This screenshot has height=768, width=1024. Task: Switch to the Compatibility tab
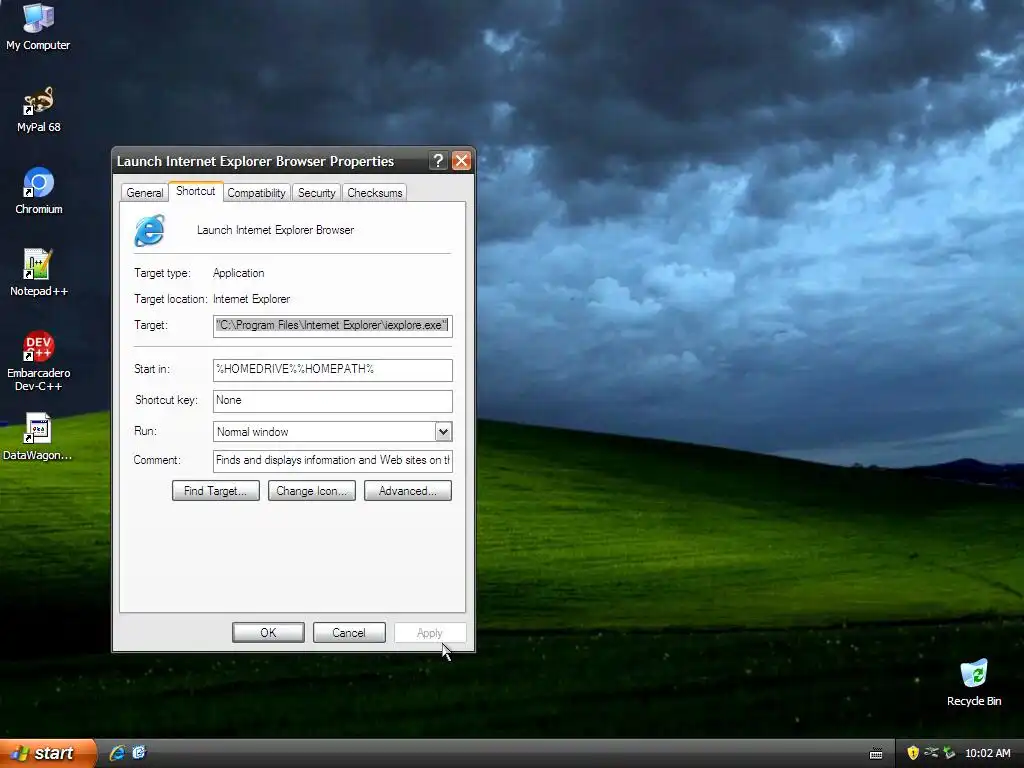pyautogui.click(x=256, y=193)
